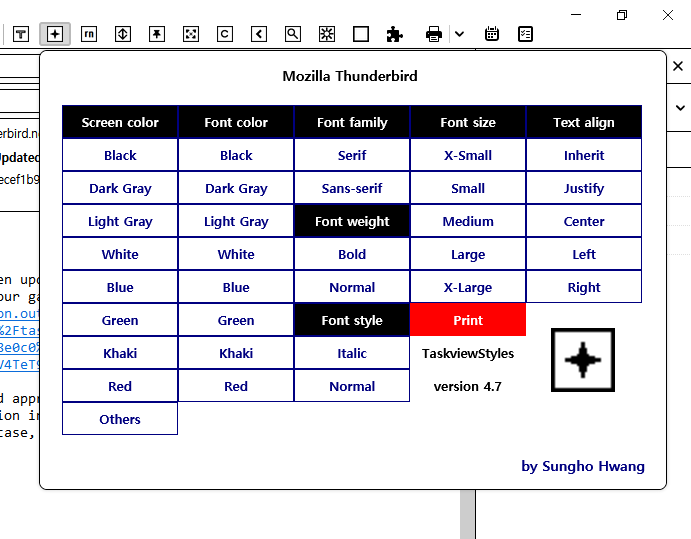
Task: Choose Medium font size
Action: tap(468, 221)
